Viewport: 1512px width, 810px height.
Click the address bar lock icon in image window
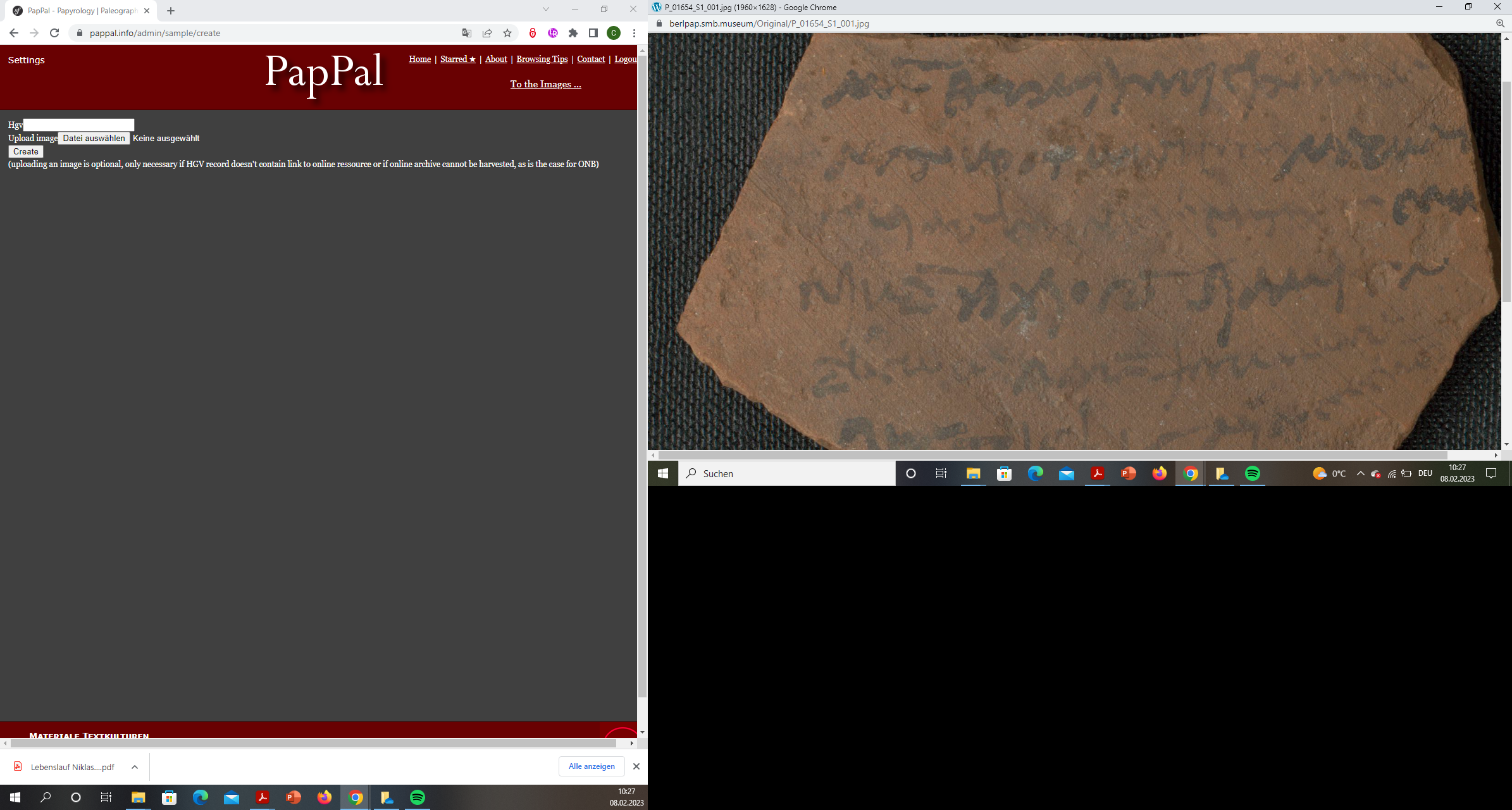[x=659, y=23]
